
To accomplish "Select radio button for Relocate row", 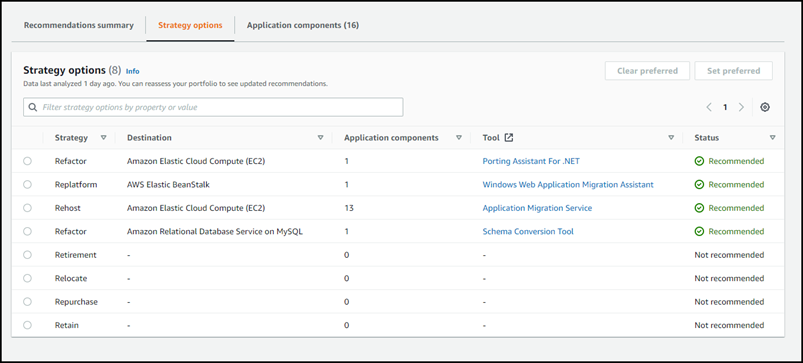I will [x=27, y=279].
